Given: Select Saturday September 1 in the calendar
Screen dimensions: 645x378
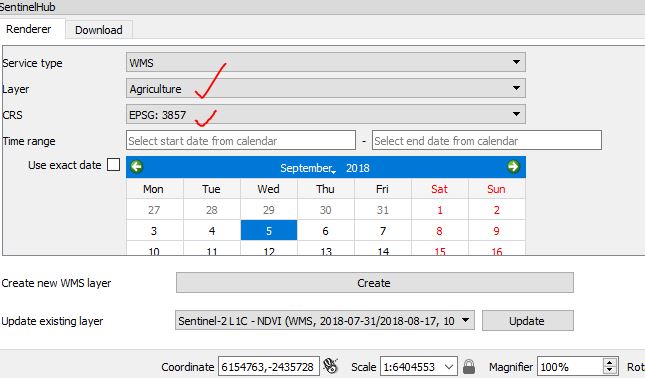Looking at the screenshot, I should 439,210.
